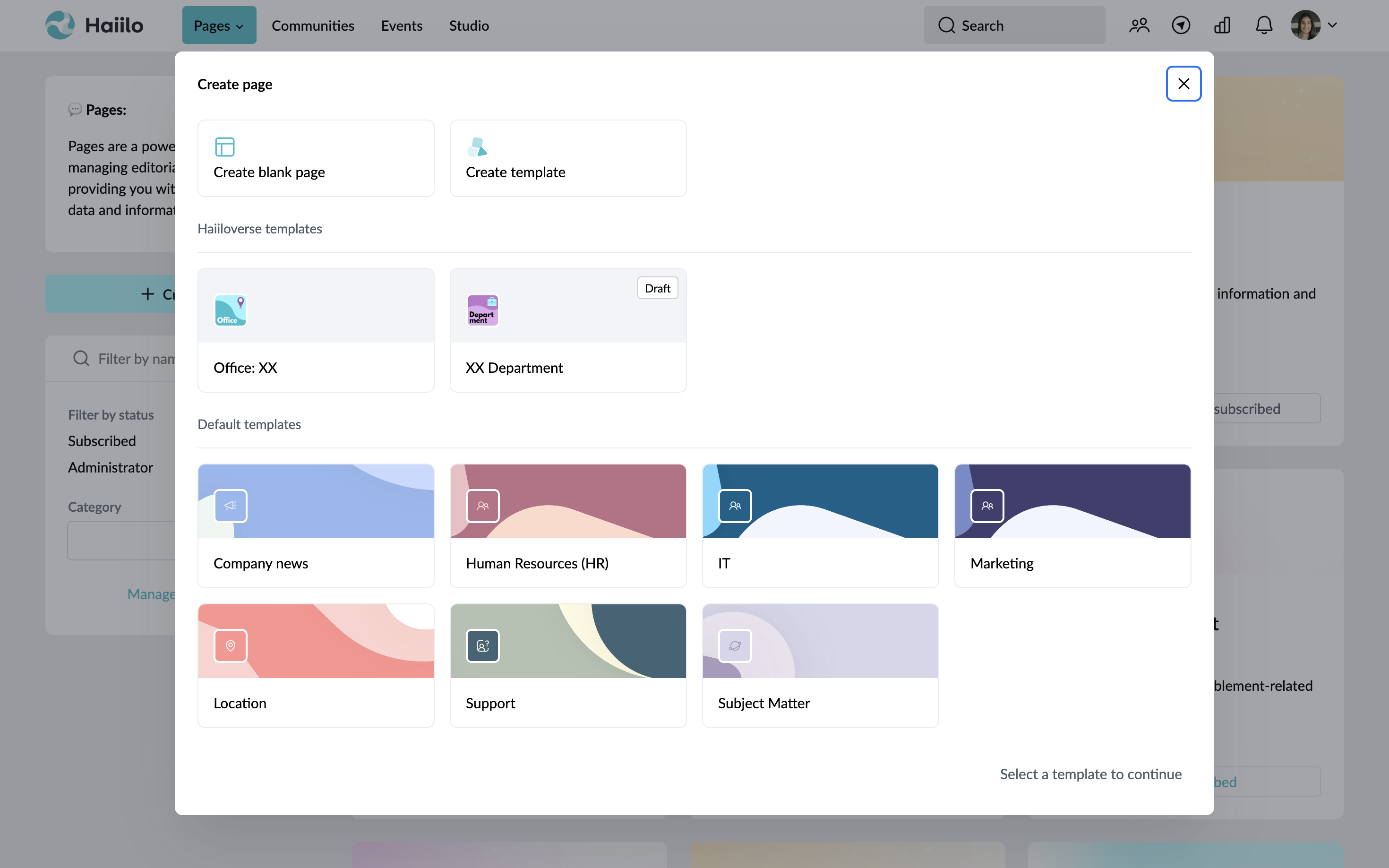Click the Office map icon on Office: XX template
The height and width of the screenshot is (868, 1389).
[230, 310]
